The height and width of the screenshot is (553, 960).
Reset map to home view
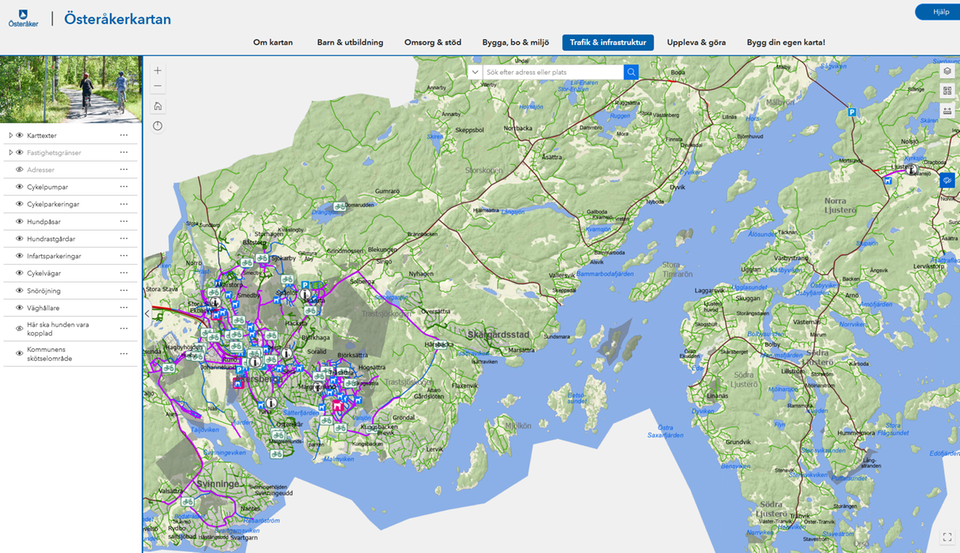pyautogui.click(x=158, y=106)
